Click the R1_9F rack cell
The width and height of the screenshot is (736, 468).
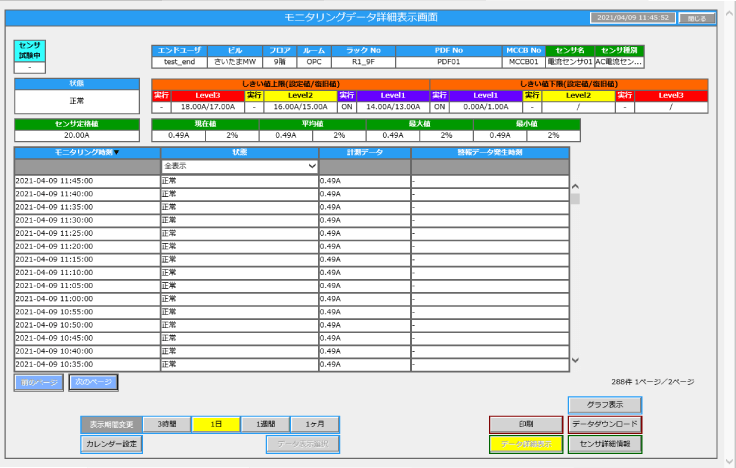[x=363, y=62]
